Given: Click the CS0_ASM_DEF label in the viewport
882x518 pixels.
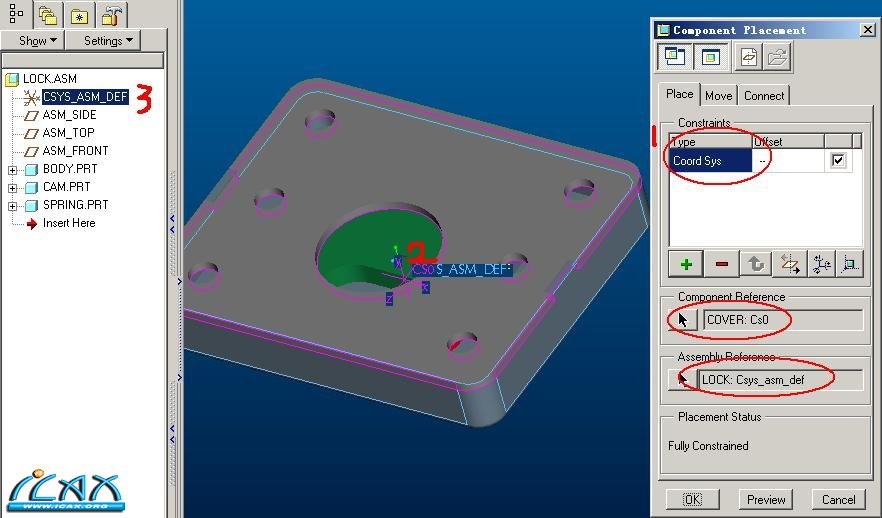Looking at the screenshot, I should (461, 269).
